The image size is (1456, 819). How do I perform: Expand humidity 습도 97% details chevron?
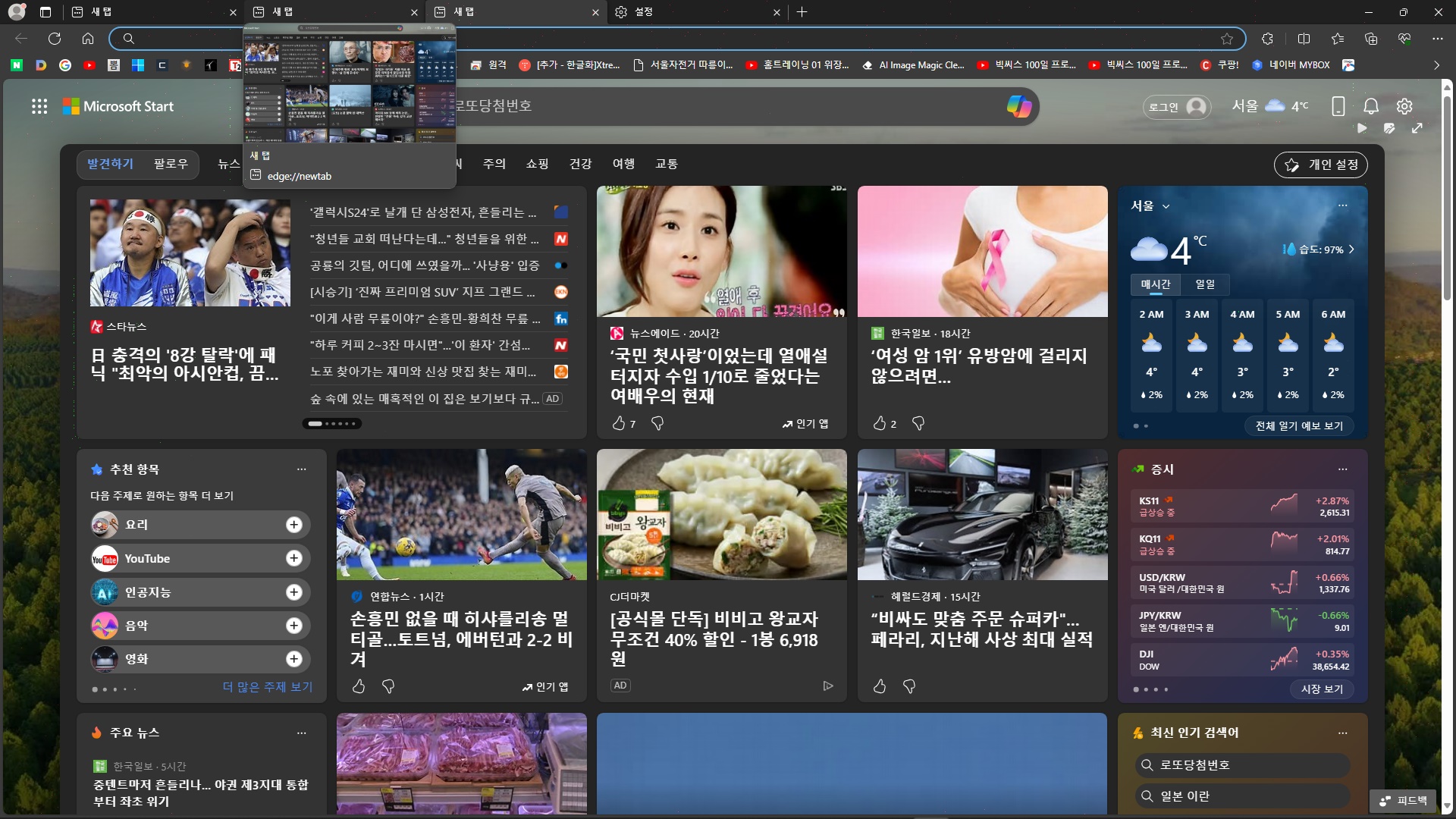coord(1352,249)
